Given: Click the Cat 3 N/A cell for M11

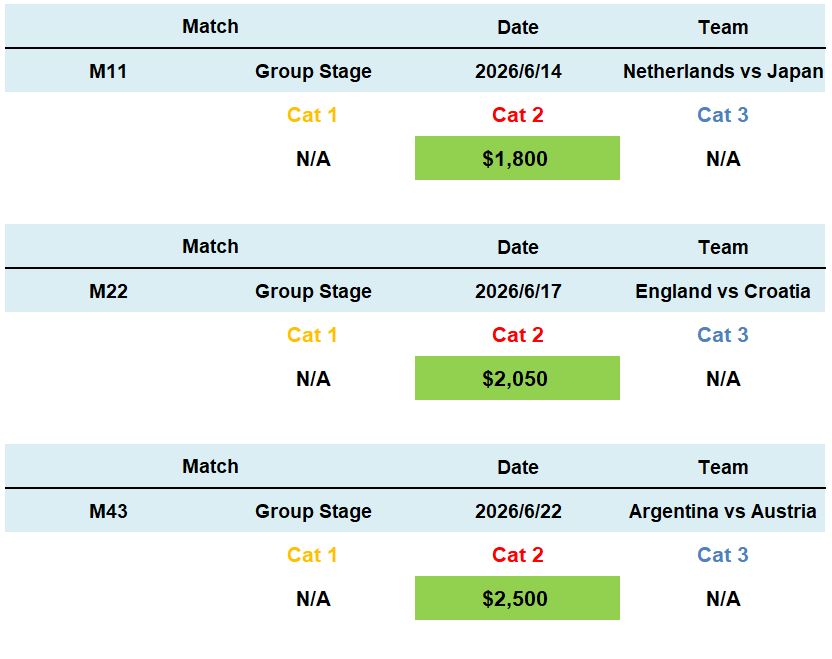Looking at the screenshot, I should pyautogui.click(x=723, y=159).
